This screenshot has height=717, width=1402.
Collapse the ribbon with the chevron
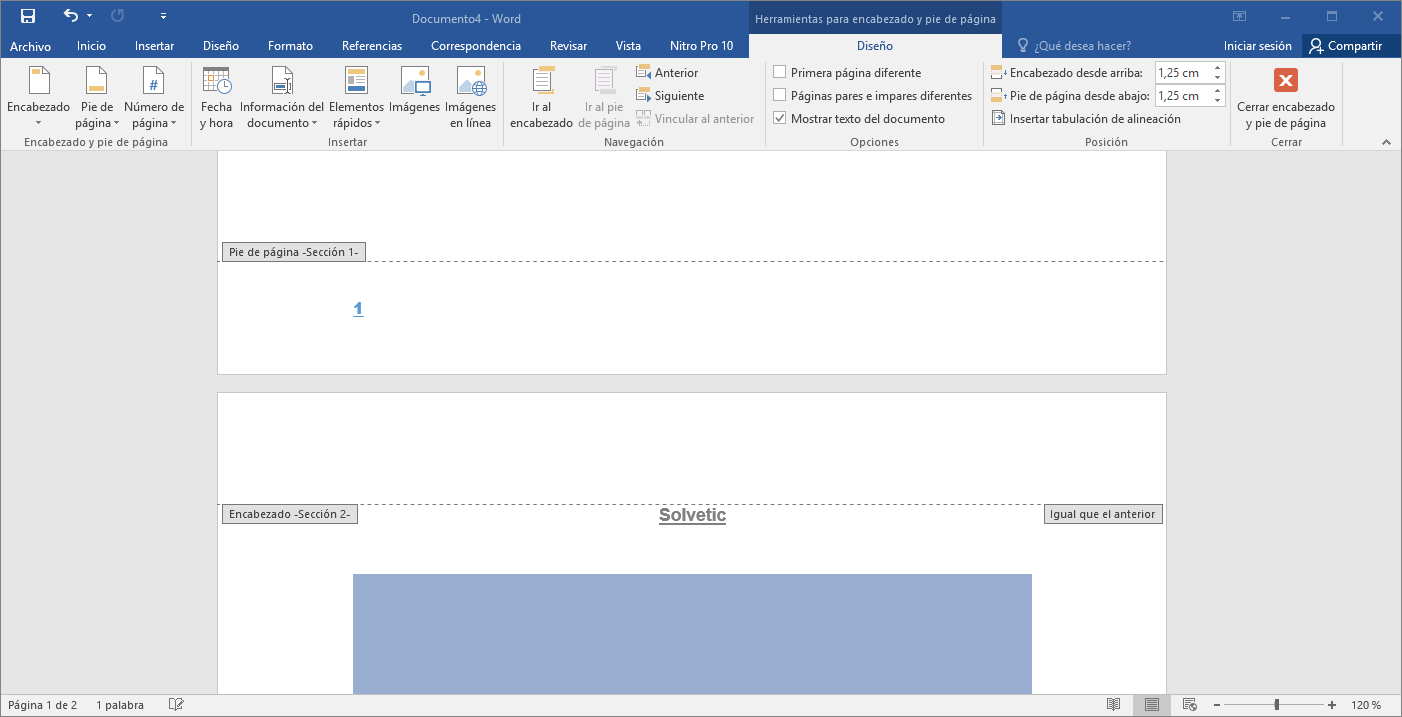pyautogui.click(x=1386, y=142)
